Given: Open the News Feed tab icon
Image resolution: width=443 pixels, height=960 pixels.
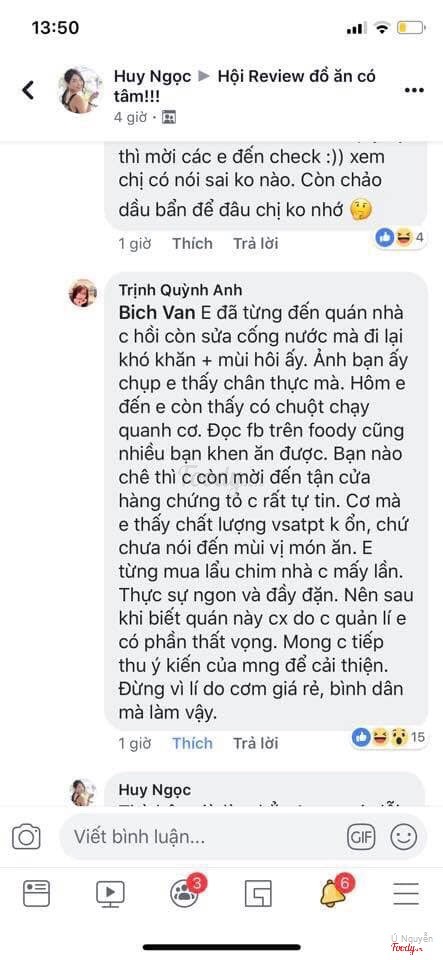Looking at the screenshot, I should tap(36, 894).
